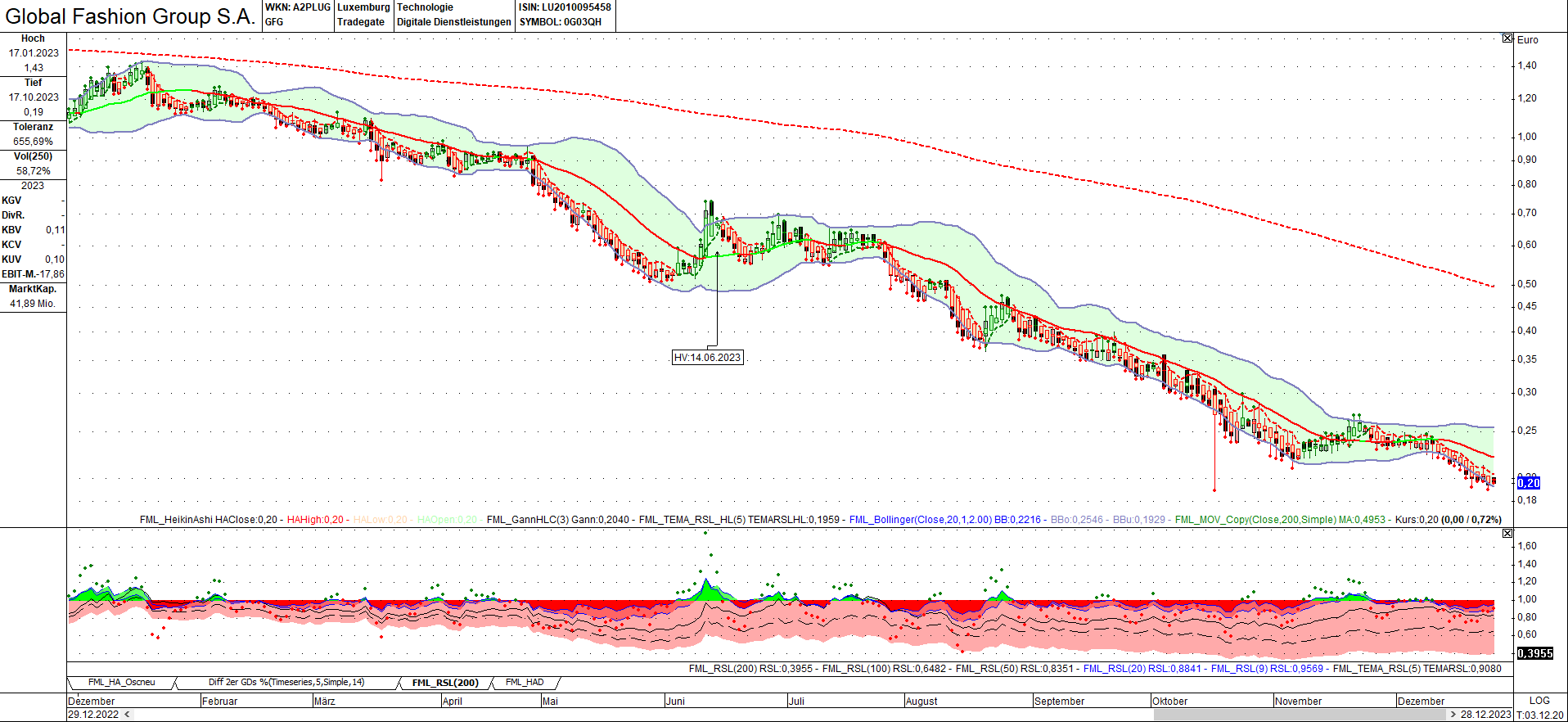Click the FML_RSL(100) RSL:0,6482 legend entry
The width and height of the screenshot is (1568, 722).
[x=884, y=669]
